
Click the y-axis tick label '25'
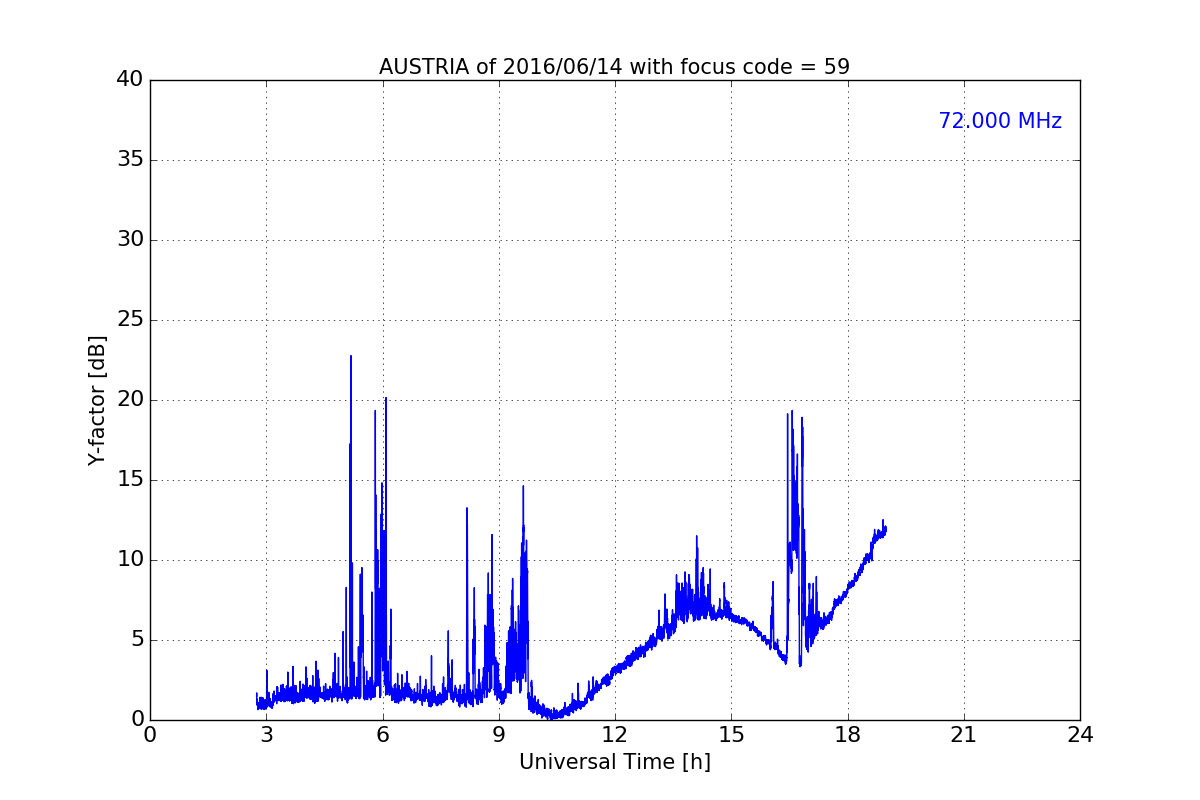[130, 320]
